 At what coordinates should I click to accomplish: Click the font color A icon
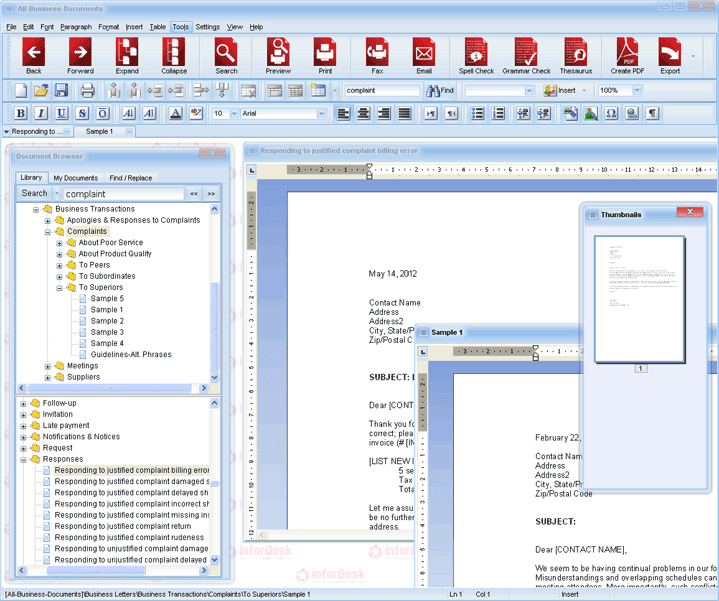(176, 113)
